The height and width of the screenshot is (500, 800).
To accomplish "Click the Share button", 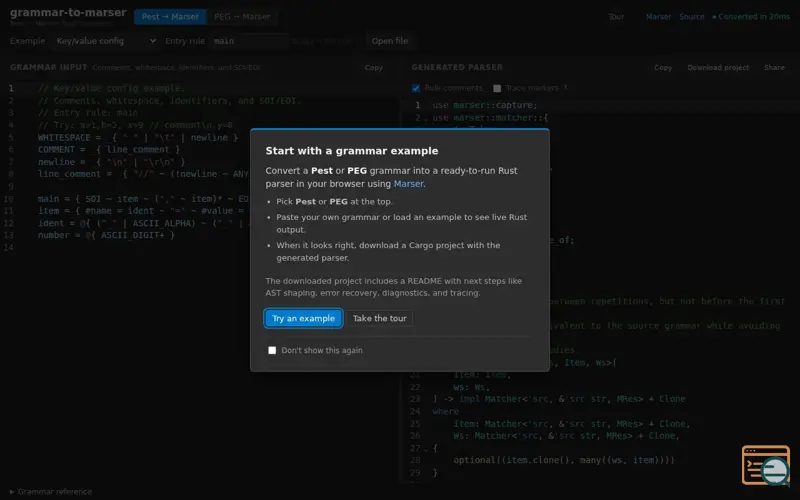I will (774, 67).
